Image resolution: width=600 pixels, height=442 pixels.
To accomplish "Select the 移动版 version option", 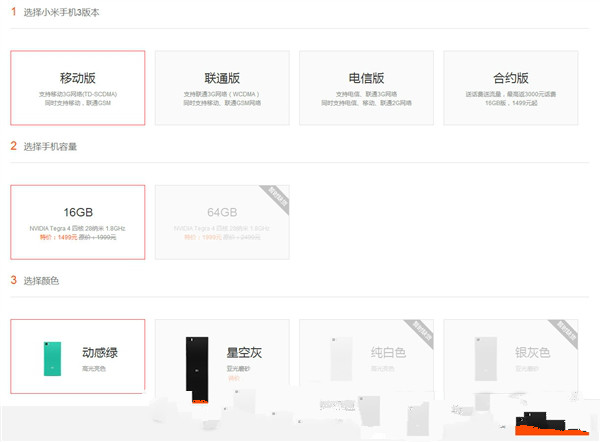I will point(78,88).
